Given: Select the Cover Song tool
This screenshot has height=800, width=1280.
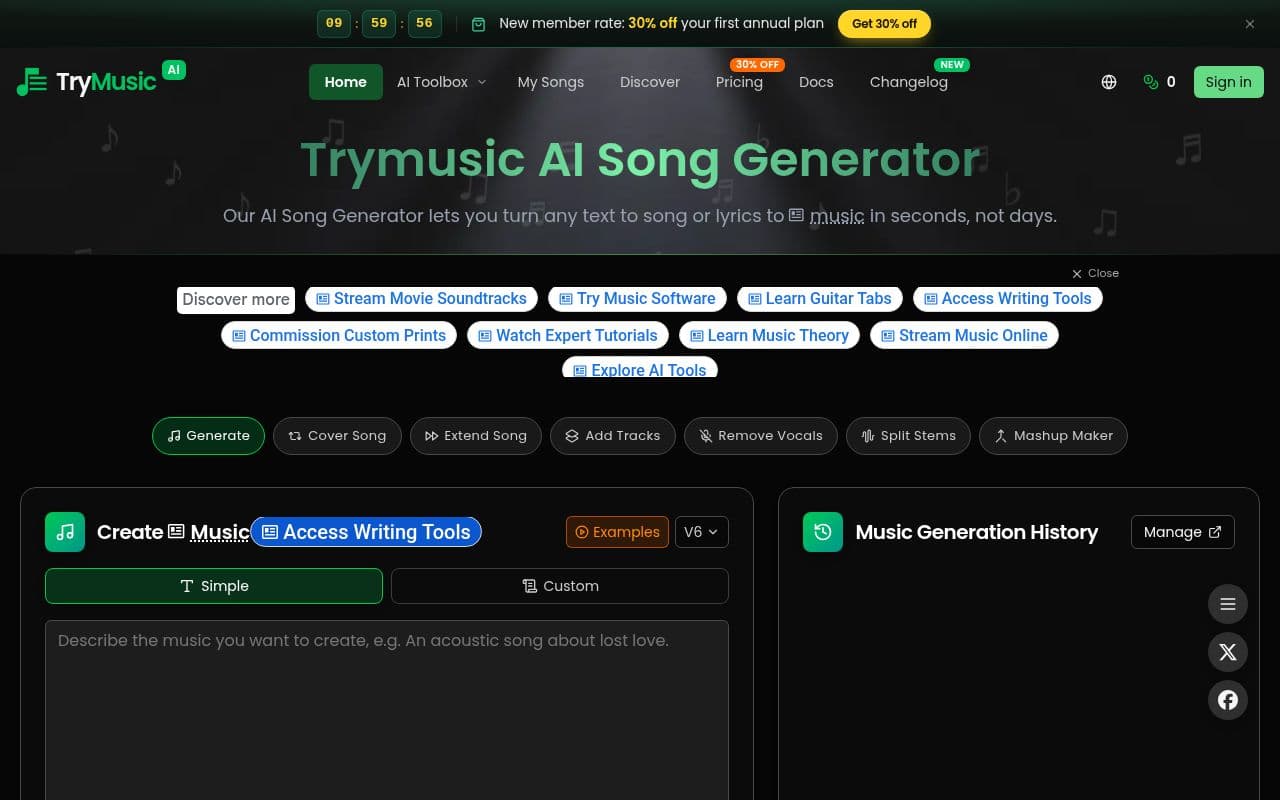Looking at the screenshot, I should [337, 436].
